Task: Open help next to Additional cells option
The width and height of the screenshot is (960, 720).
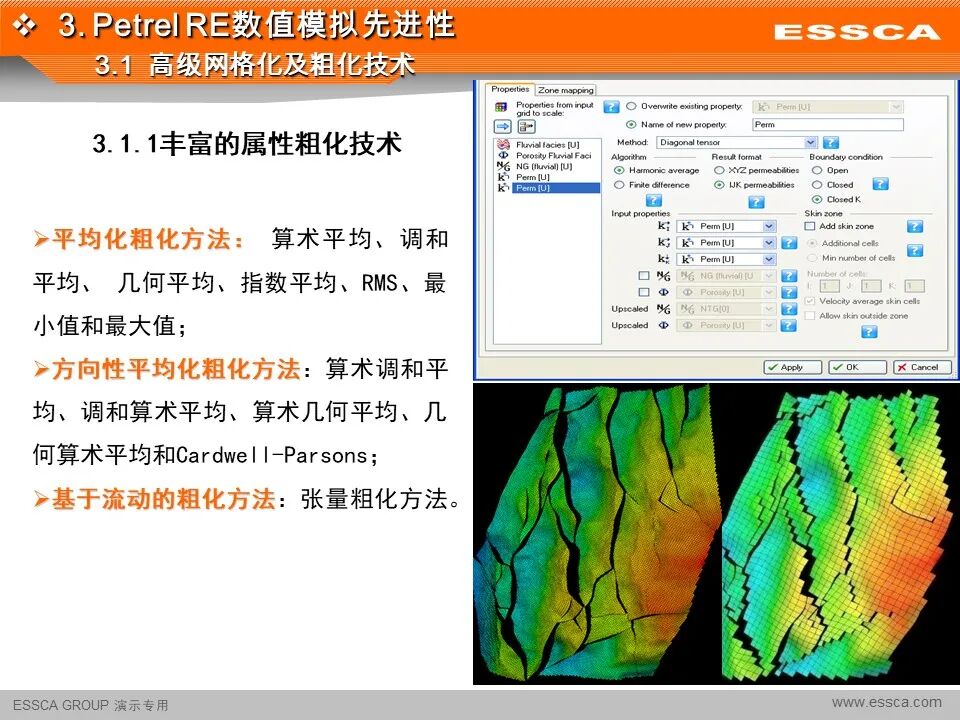Action: tap(915, 250)
